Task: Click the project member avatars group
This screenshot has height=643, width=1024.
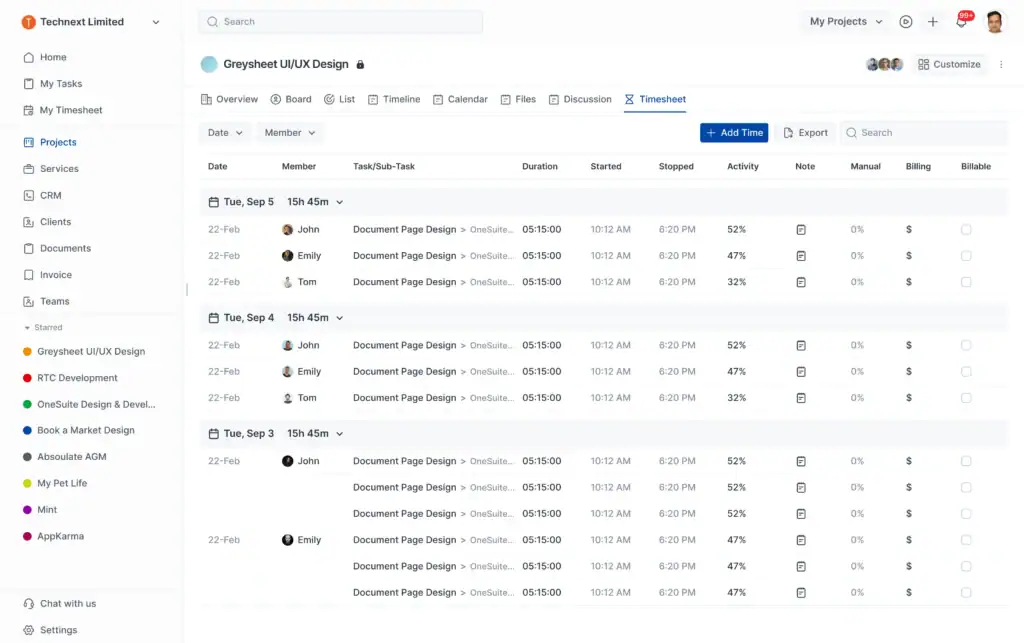Action: click(884, 64)
